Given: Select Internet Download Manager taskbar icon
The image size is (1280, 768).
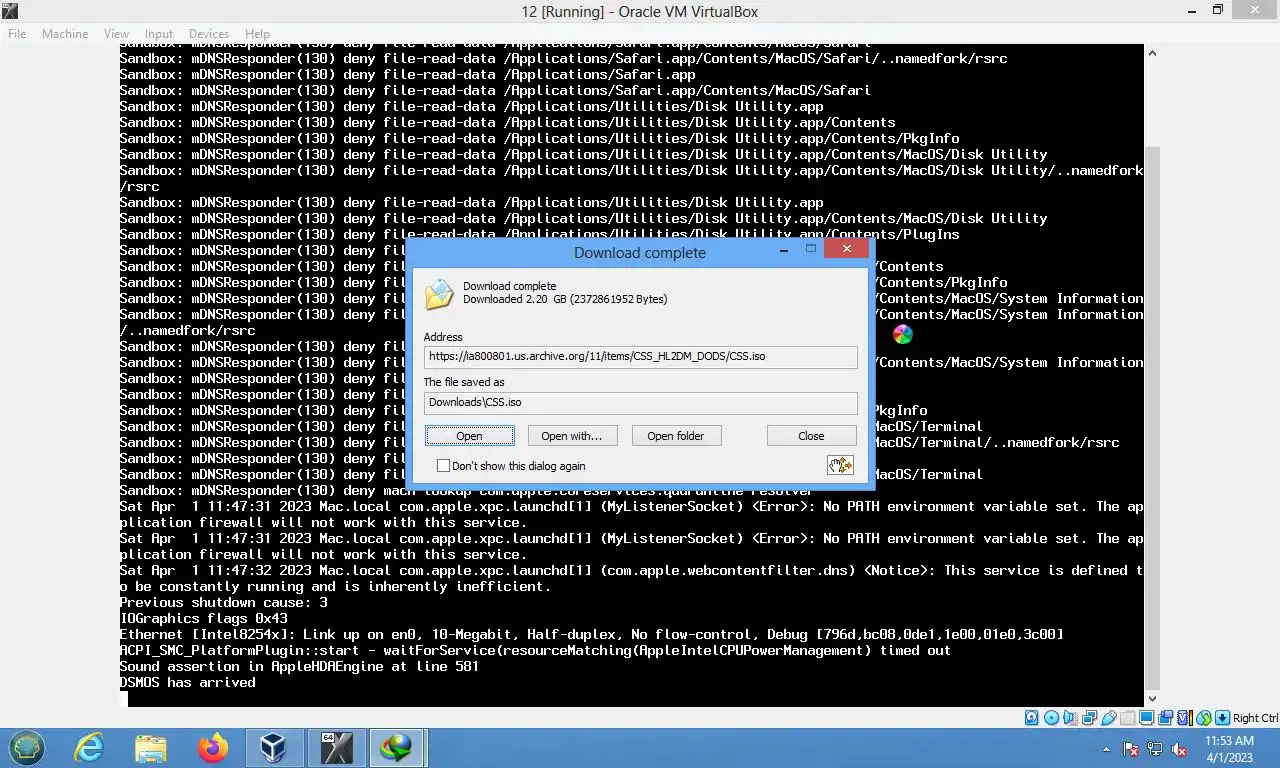Looking at the screenshot, I should [x=397, y=748].
